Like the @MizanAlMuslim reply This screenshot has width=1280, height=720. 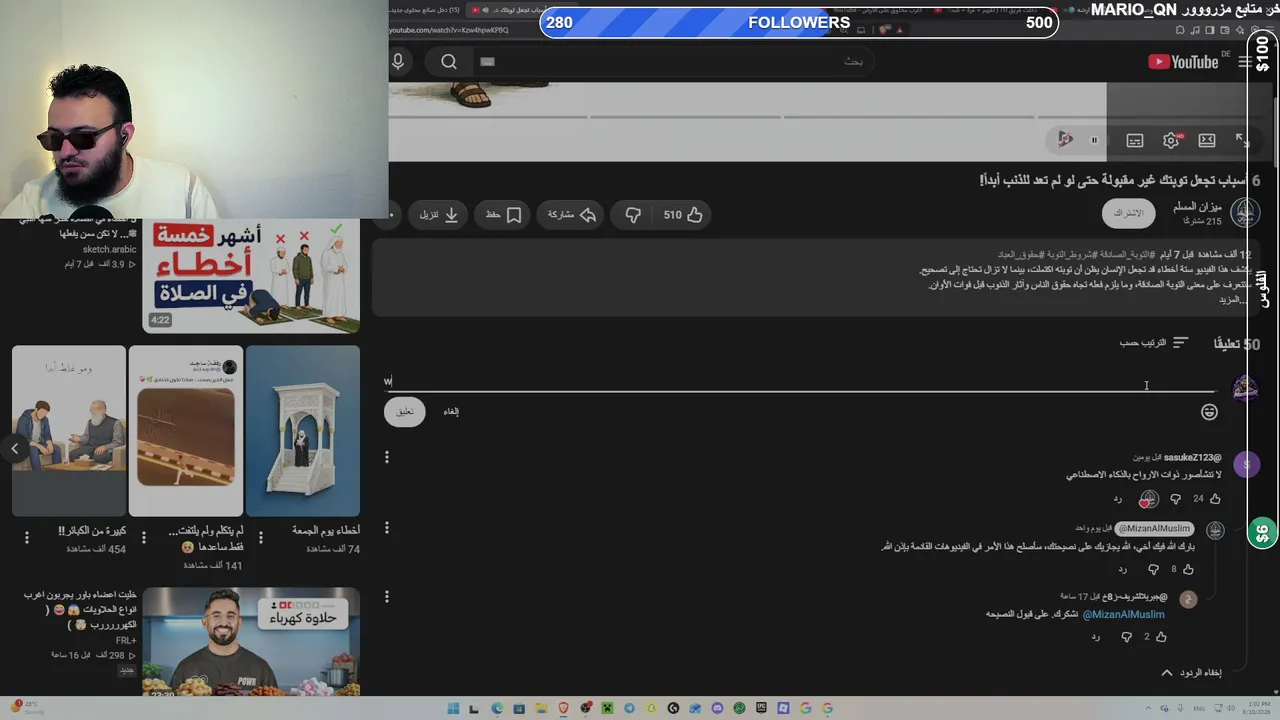1188,569
